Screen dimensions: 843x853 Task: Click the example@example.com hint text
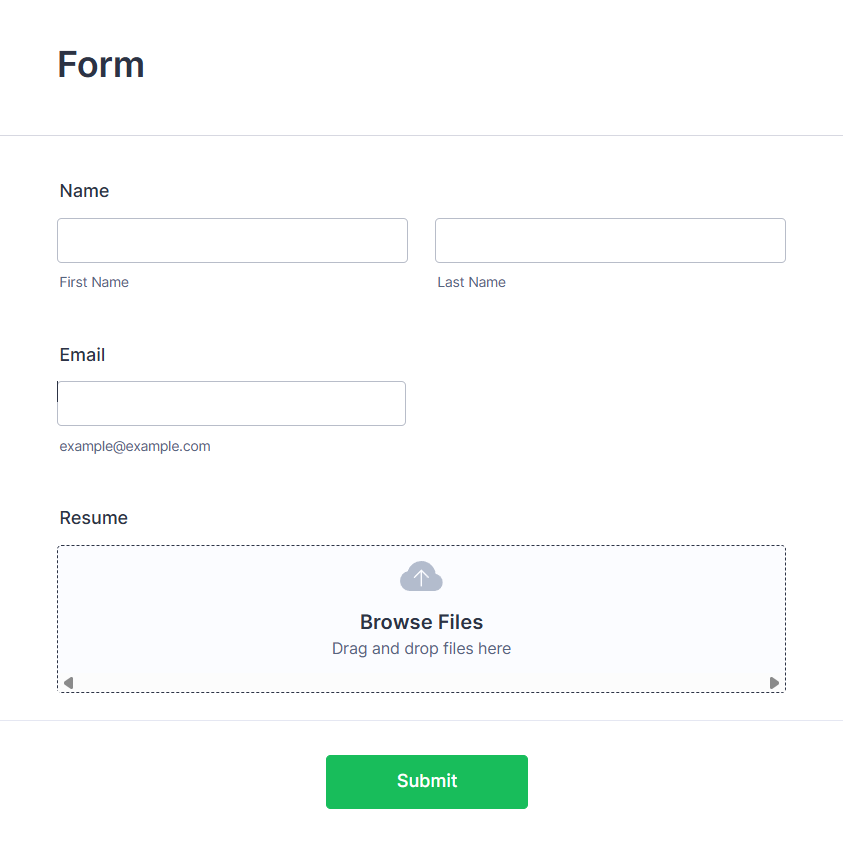point(135,446)
